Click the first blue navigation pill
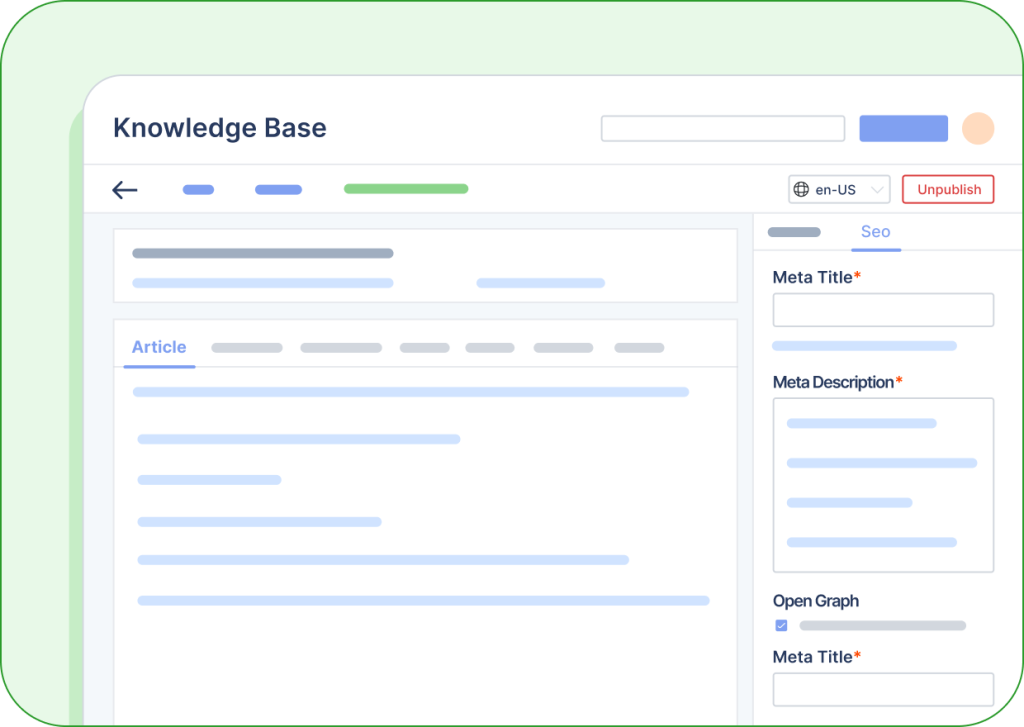 197,189
